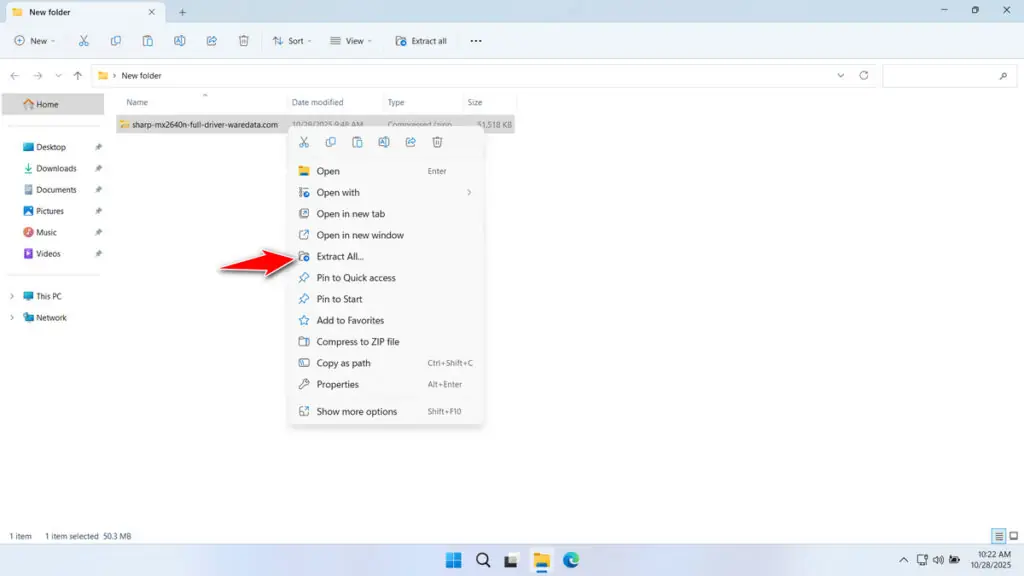Image resolution: width=1024 pixels, height=576 pixels.
Task: Select the Cut icon in the context menu
Action: tap(304, 142)
